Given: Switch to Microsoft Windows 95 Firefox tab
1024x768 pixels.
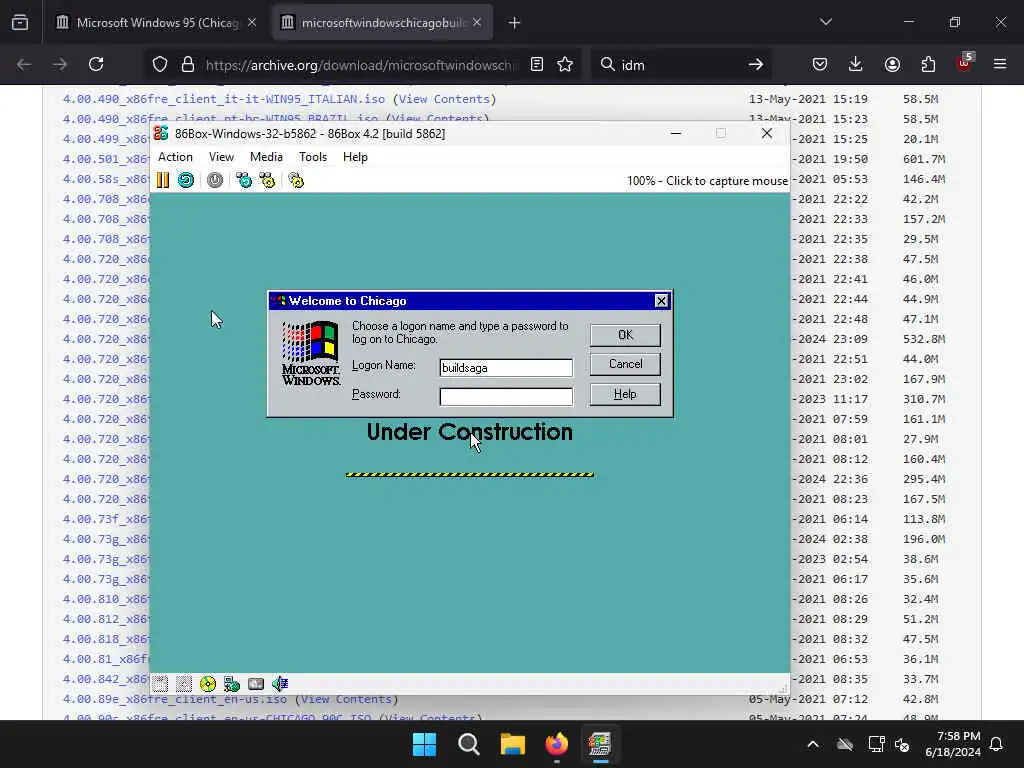Looking at the screenshot, I should tap(157, 23).
